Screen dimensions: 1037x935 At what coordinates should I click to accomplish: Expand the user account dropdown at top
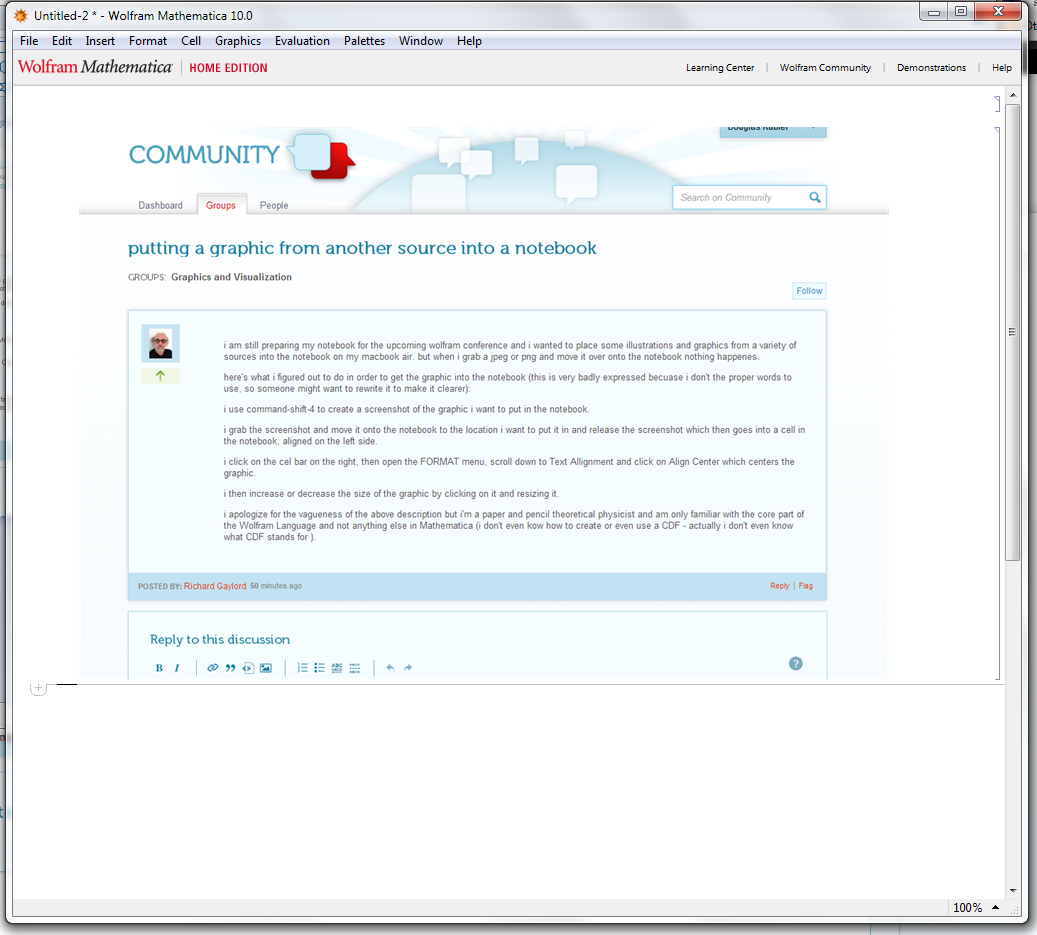pos(772,130)
